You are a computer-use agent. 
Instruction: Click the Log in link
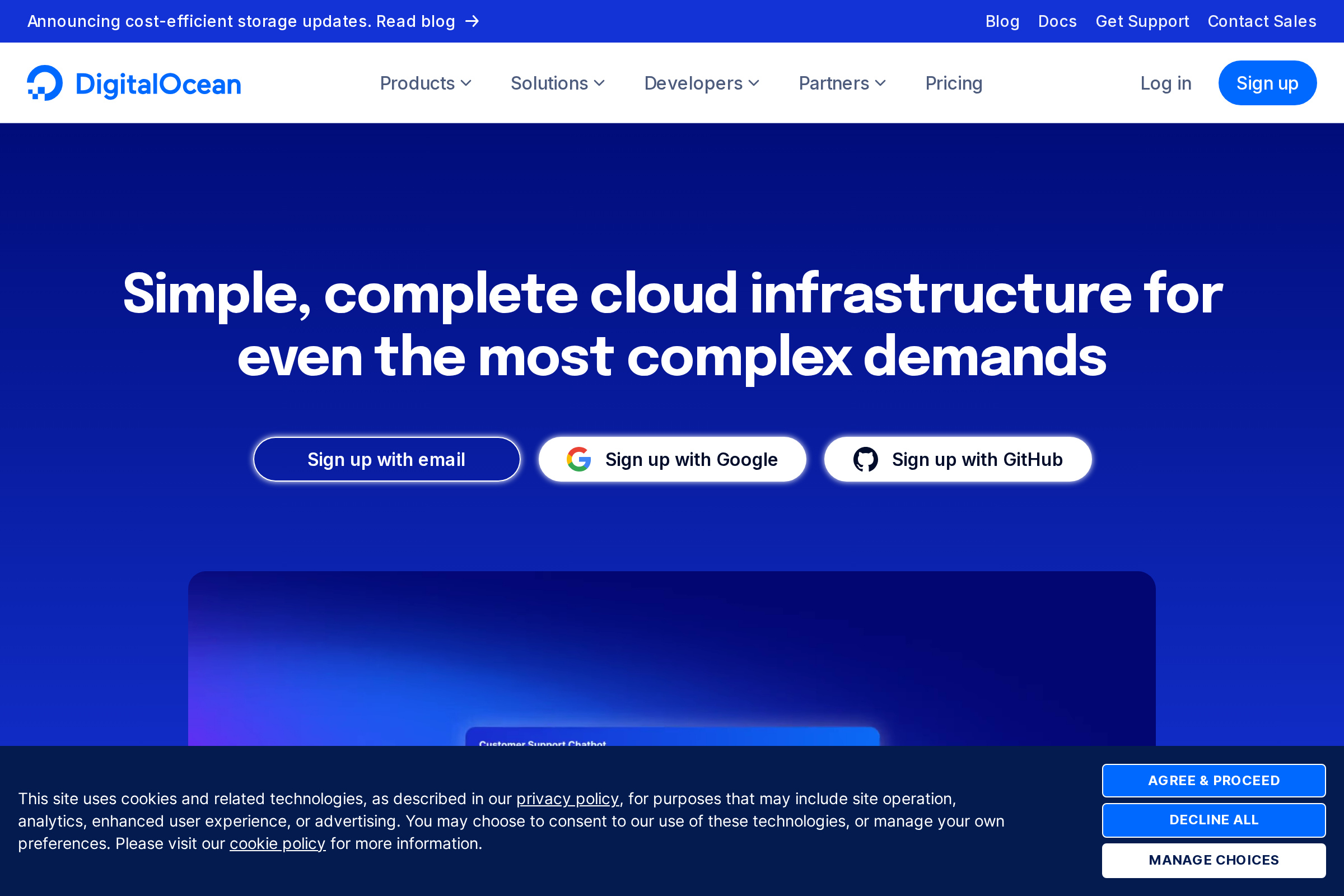click(1165, 83)
